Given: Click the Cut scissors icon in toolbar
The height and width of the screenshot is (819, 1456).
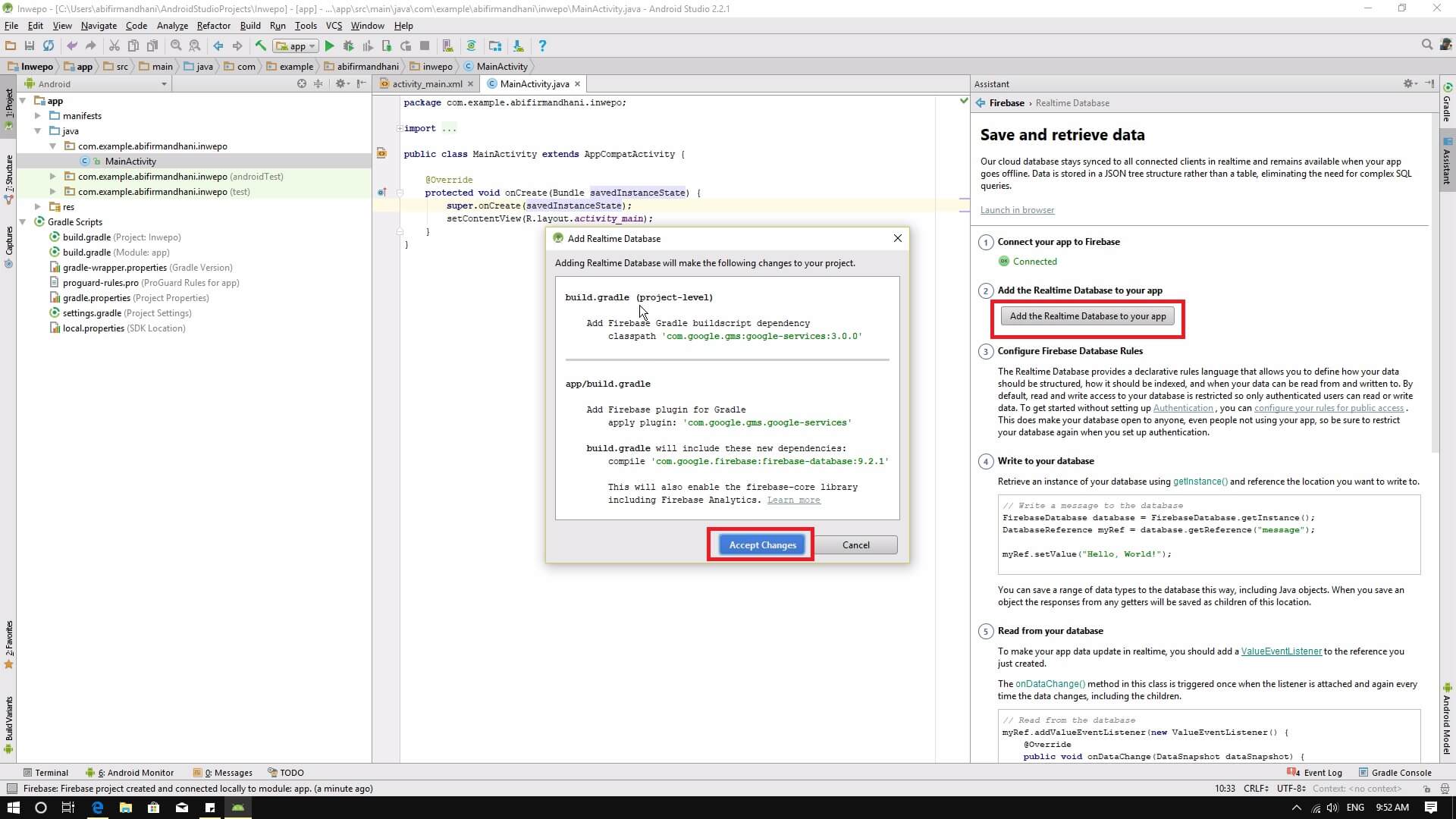Looking at the screenshot, I should [114, 46].
